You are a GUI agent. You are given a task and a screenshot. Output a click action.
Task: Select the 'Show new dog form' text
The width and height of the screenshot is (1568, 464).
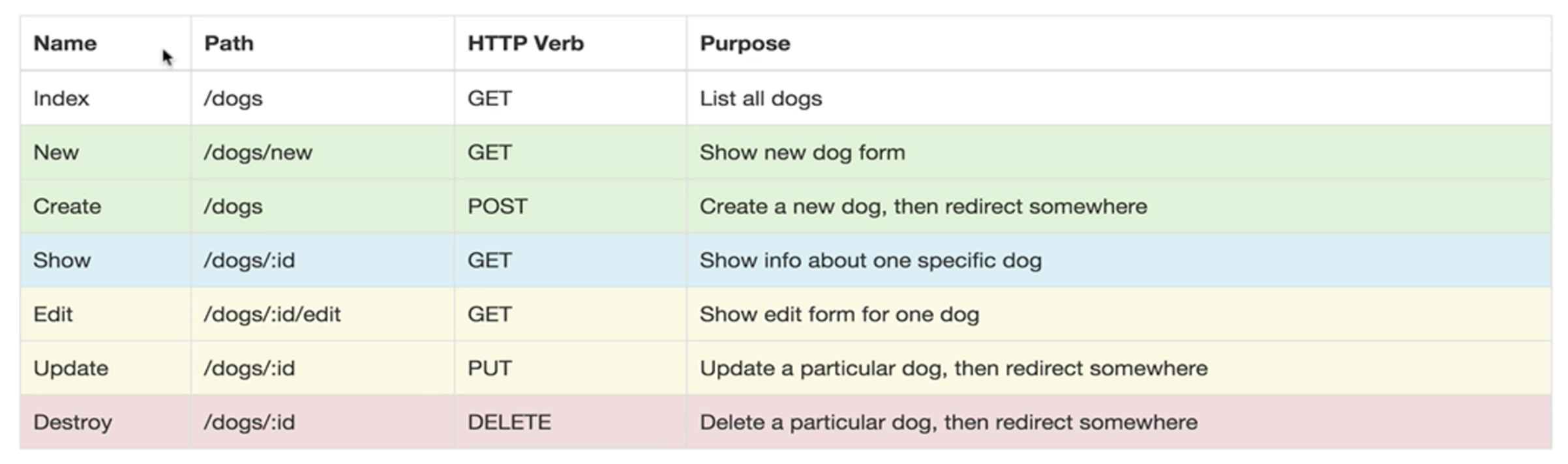(x=802, y=152)
